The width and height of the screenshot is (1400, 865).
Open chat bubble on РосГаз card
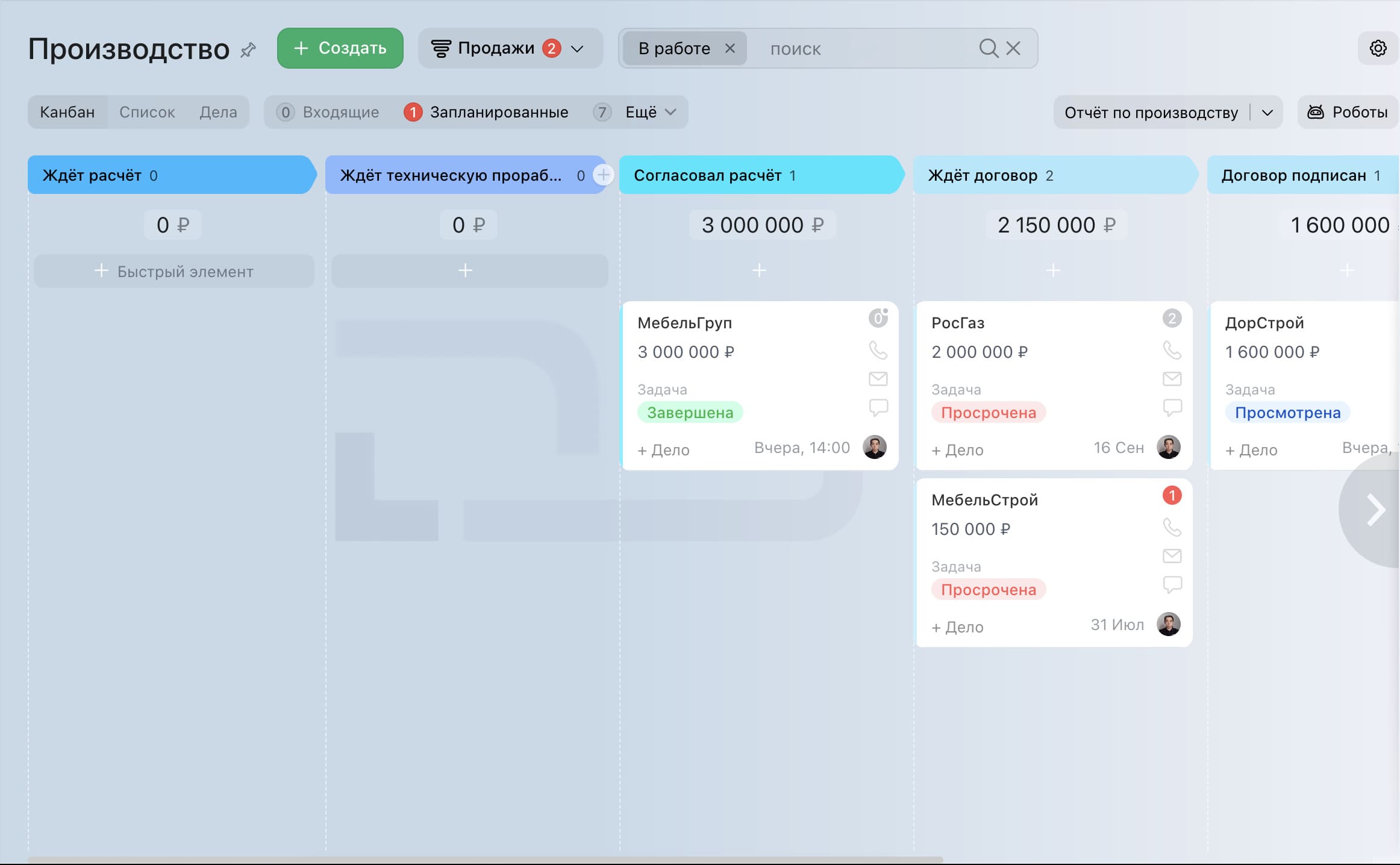[x=1172, y=408]
